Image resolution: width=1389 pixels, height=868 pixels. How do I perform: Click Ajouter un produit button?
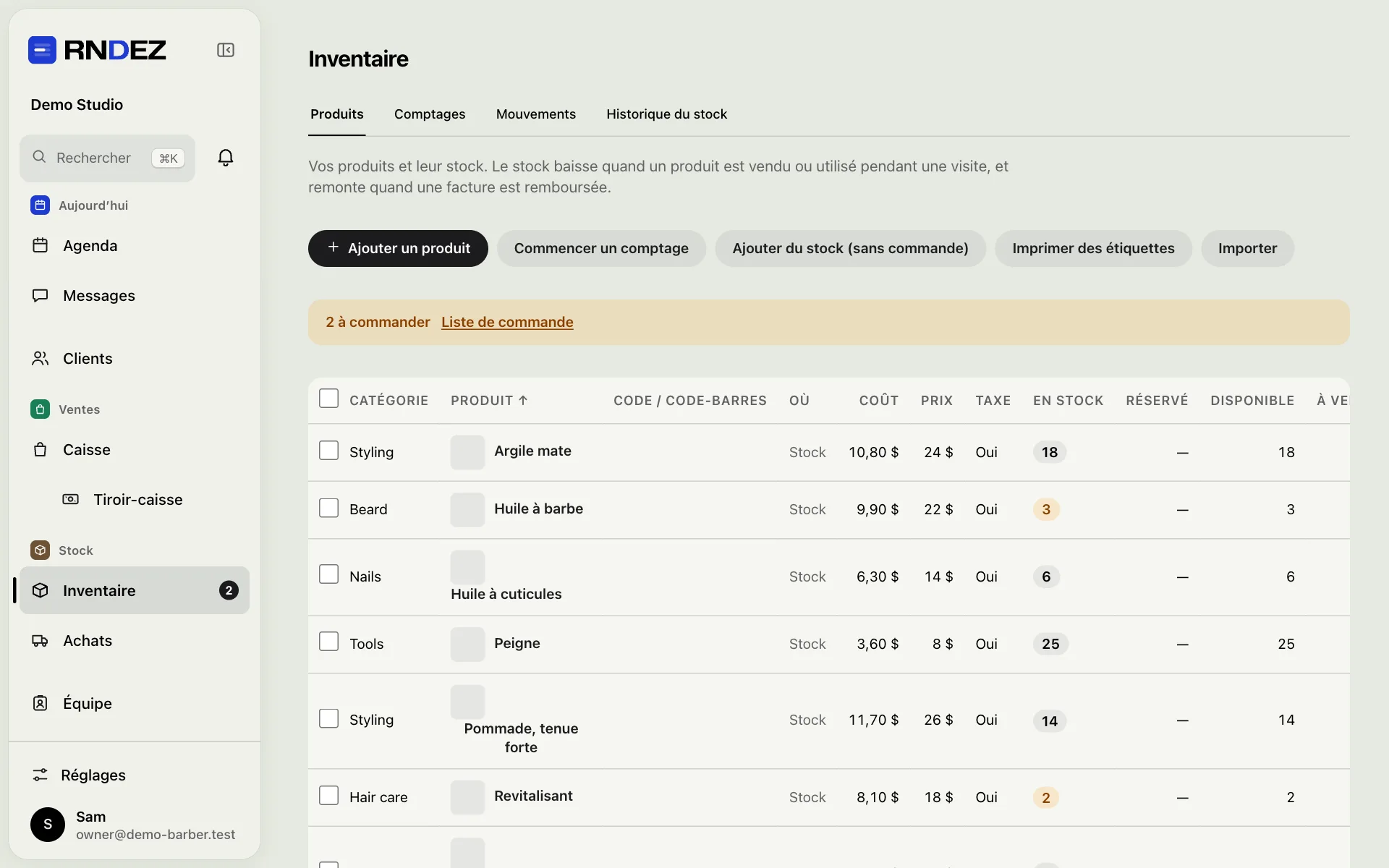point(398,248)
